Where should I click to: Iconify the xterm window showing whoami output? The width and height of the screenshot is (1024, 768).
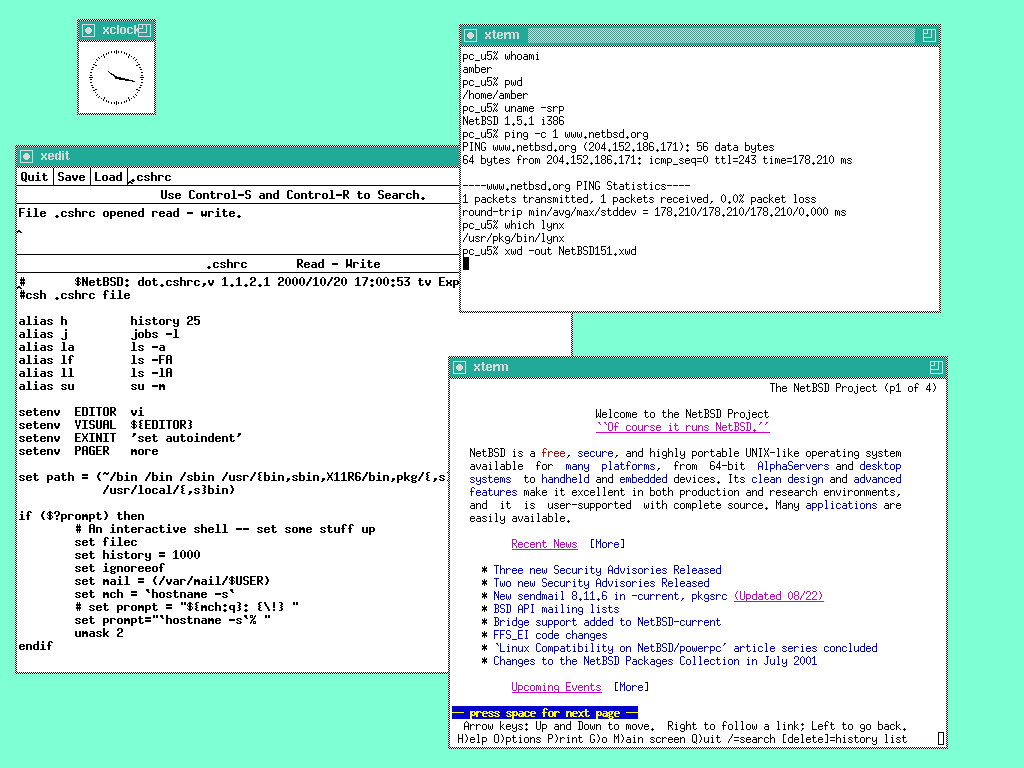tap(470, 35)
